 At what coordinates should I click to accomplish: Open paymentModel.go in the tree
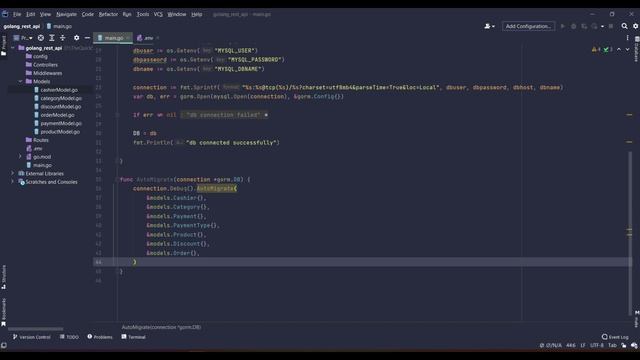tap(58, 123)
